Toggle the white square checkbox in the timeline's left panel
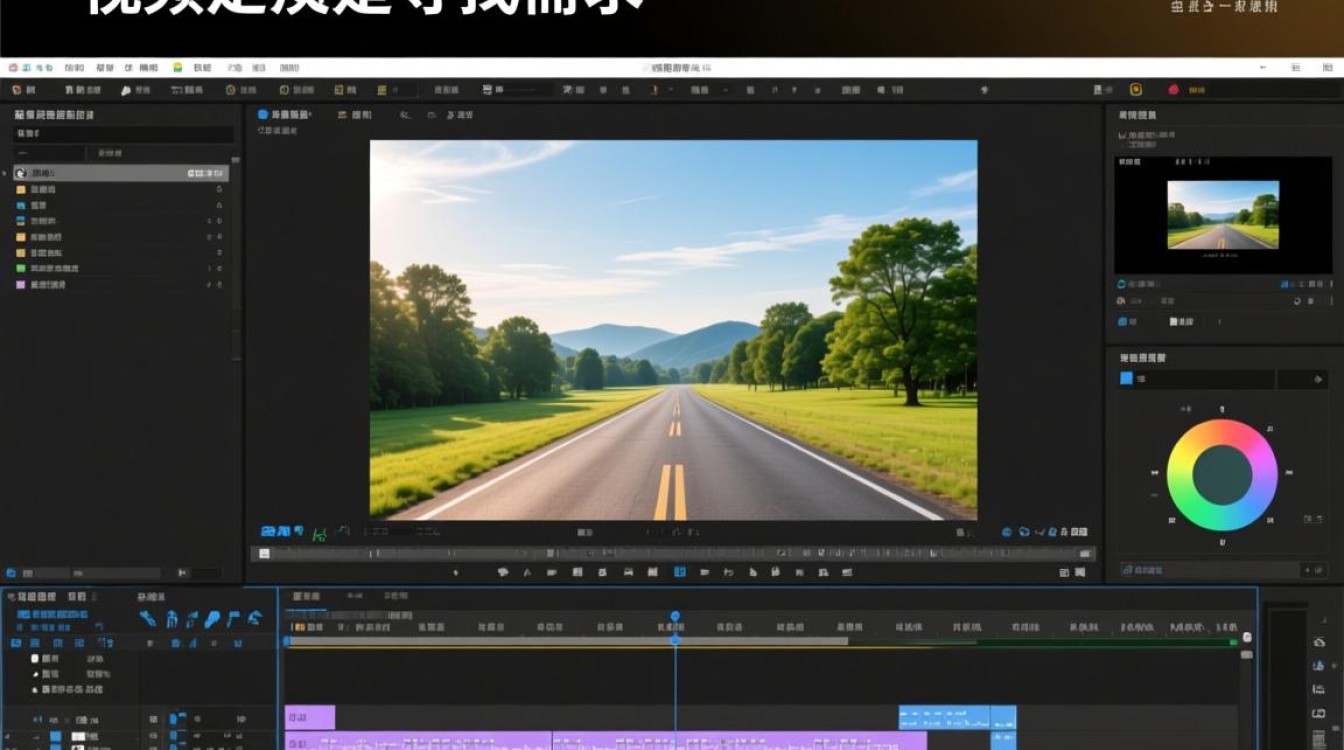1344x750 pixels. pos(35,659)
